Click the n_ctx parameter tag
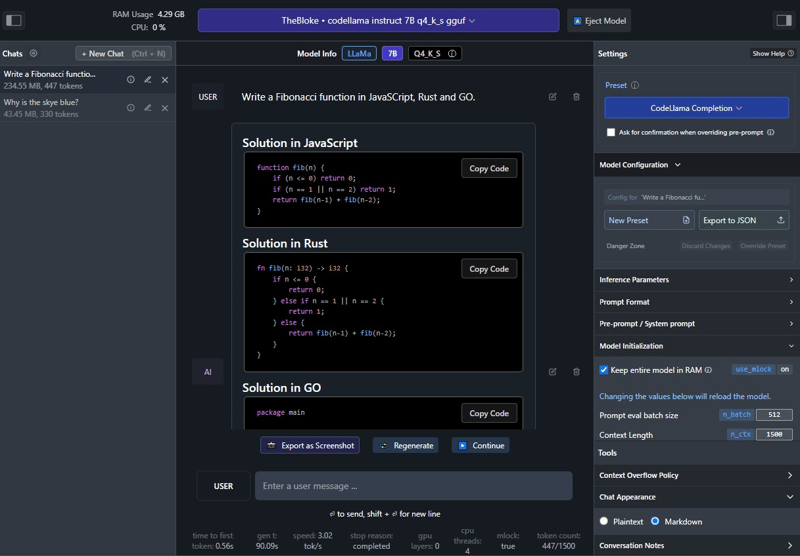 pos(740,434)
